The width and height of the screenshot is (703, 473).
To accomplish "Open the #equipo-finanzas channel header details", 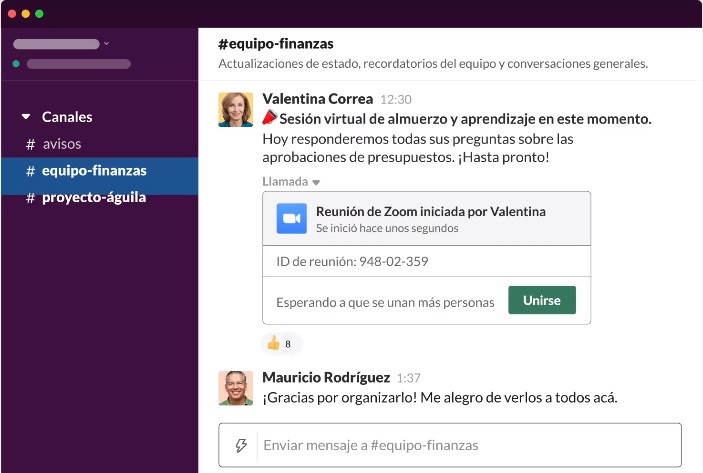I will tap(275, 43).
